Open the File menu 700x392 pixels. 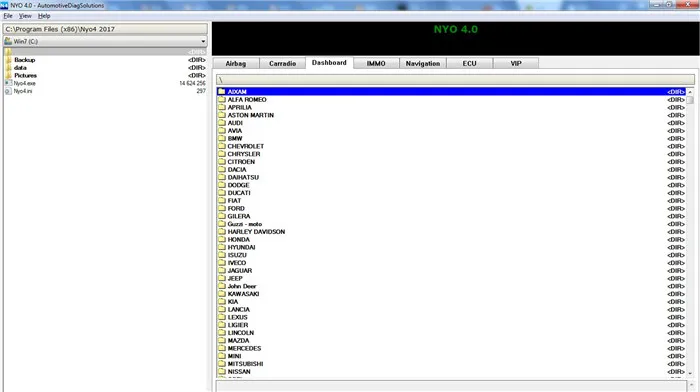pyautogui.click(x=8, y=16)
